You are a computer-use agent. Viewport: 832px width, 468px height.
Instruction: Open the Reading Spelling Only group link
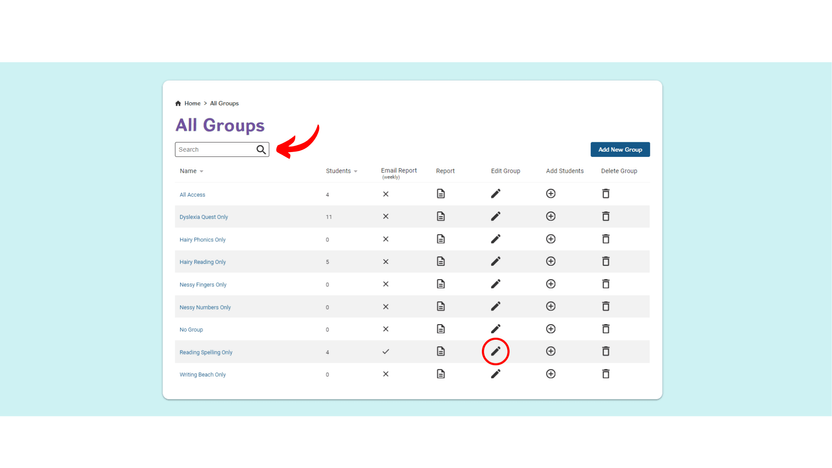(206, 352)
